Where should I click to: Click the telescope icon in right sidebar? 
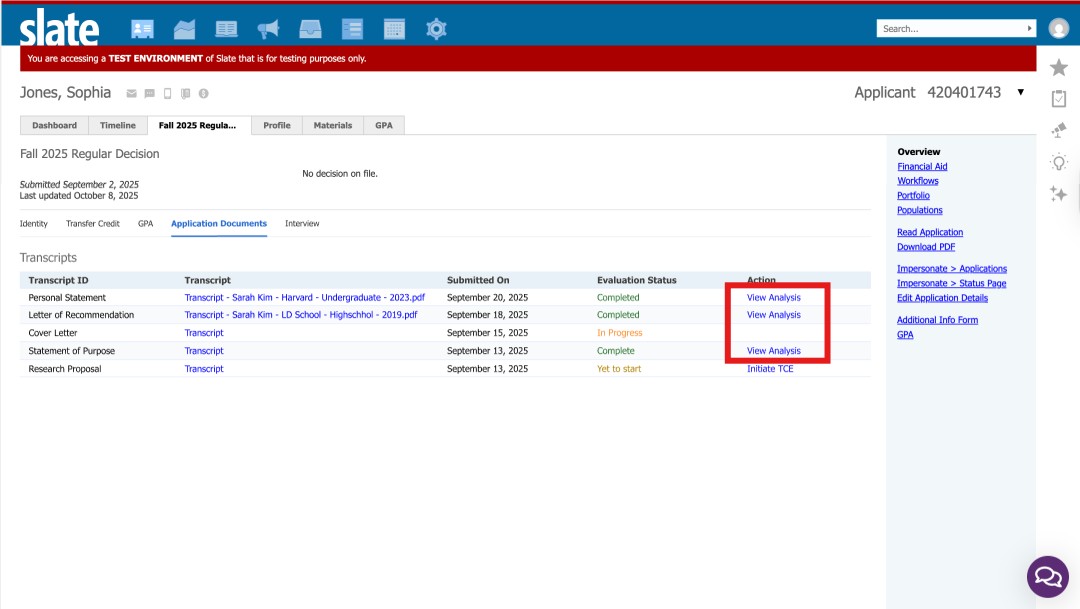(1058, 130)
